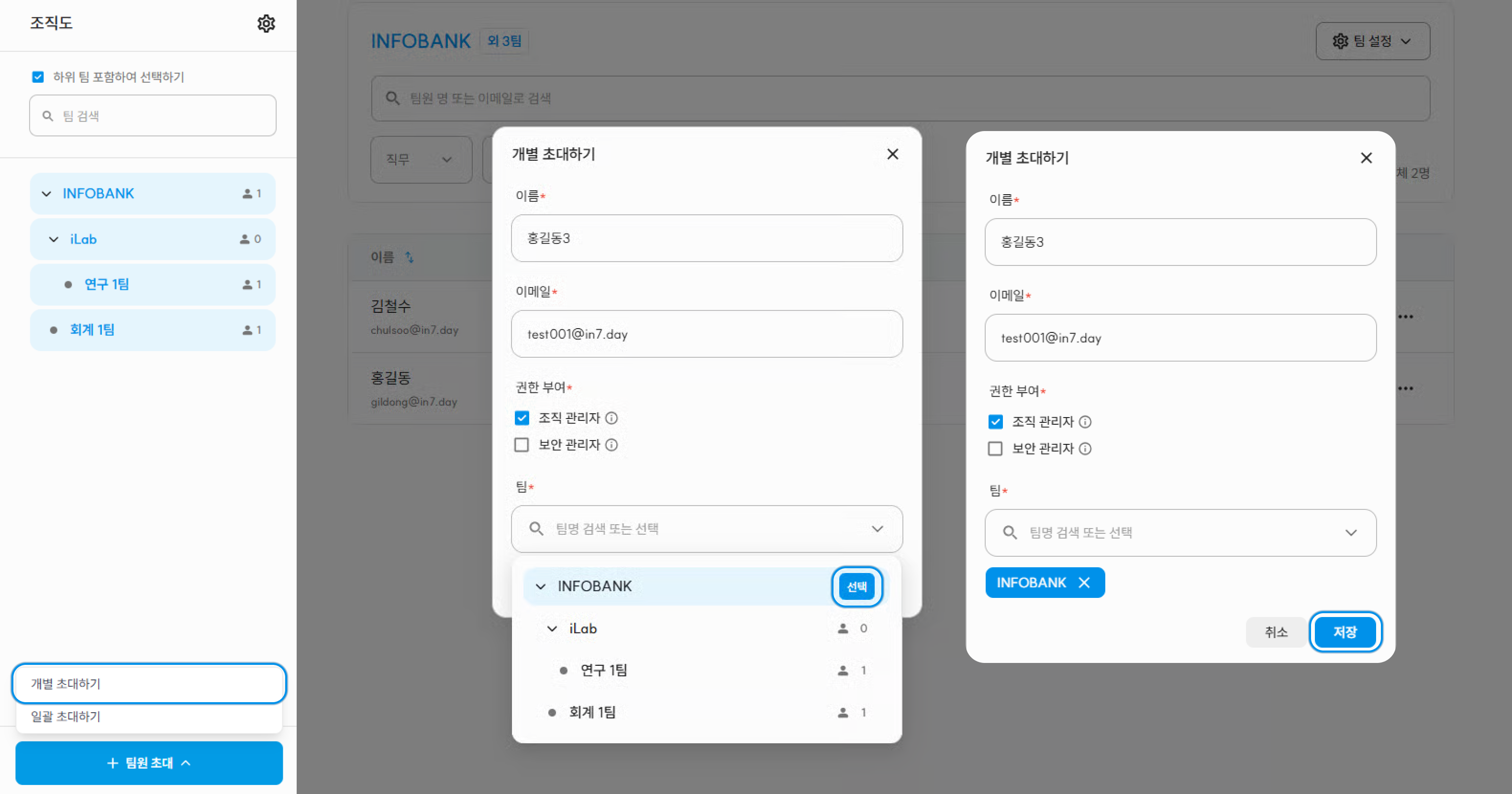This screenshot has width=1512, height=794.
Task: Check 보안 관리자 in right dialog
Action: (995, 449)
